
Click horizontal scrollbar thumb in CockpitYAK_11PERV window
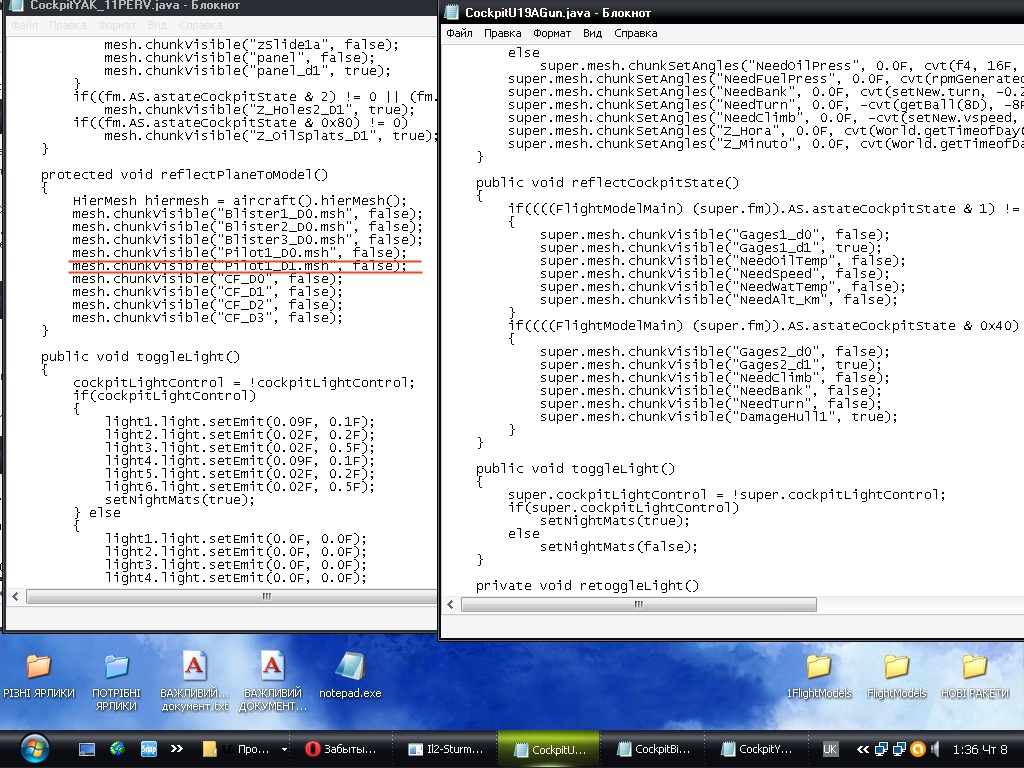tap(232, 596)
